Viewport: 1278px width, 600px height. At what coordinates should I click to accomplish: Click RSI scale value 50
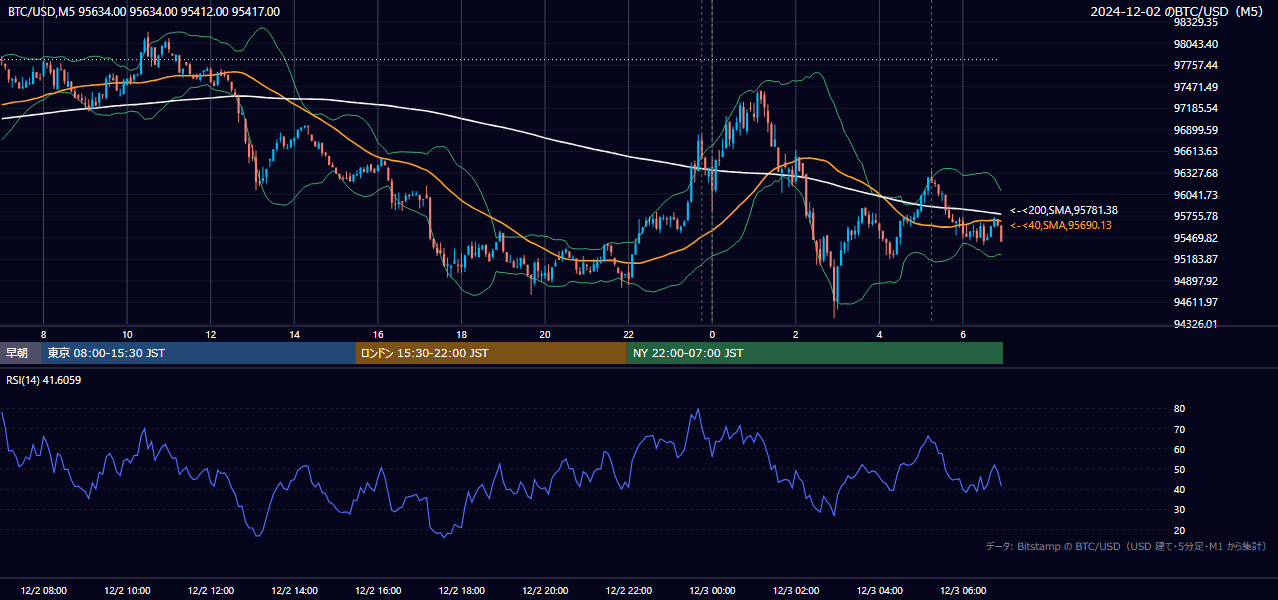tap(1180, 469)
